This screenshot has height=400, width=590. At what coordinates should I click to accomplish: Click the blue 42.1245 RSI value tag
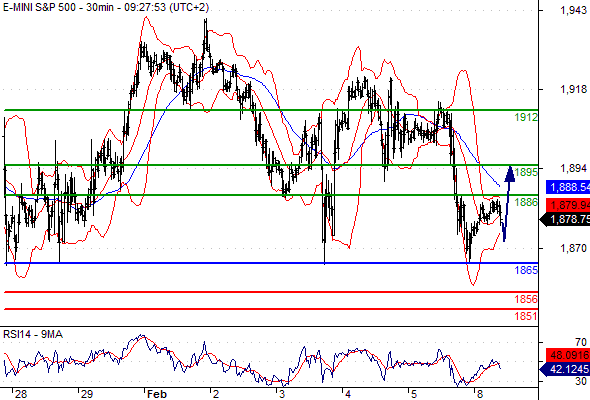point(566,369)
